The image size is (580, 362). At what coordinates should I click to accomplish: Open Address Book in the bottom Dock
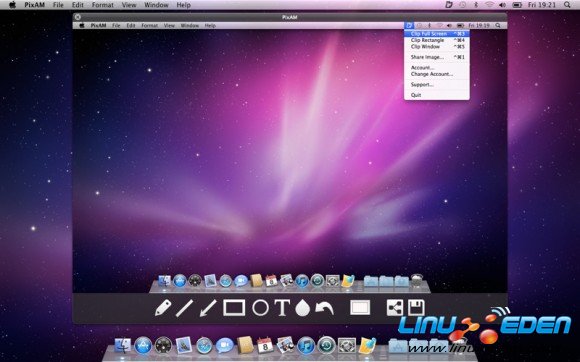[245, 345]
